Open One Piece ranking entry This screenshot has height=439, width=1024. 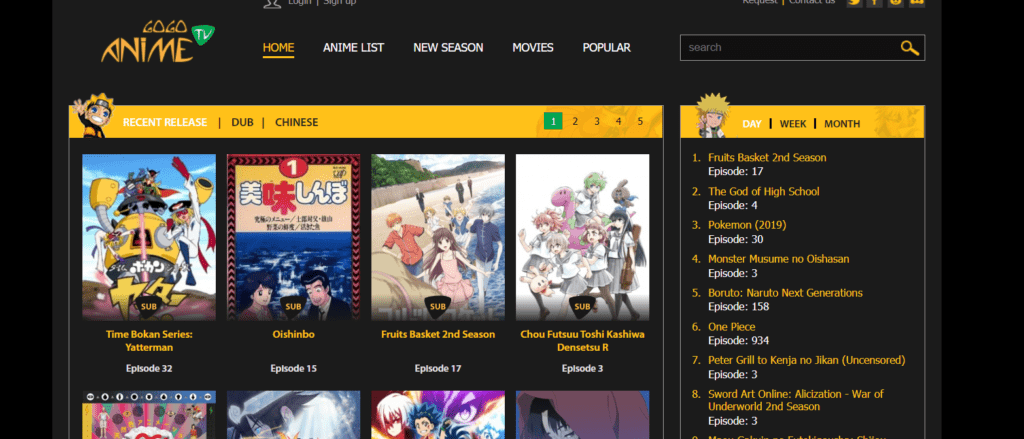(731, 327)
